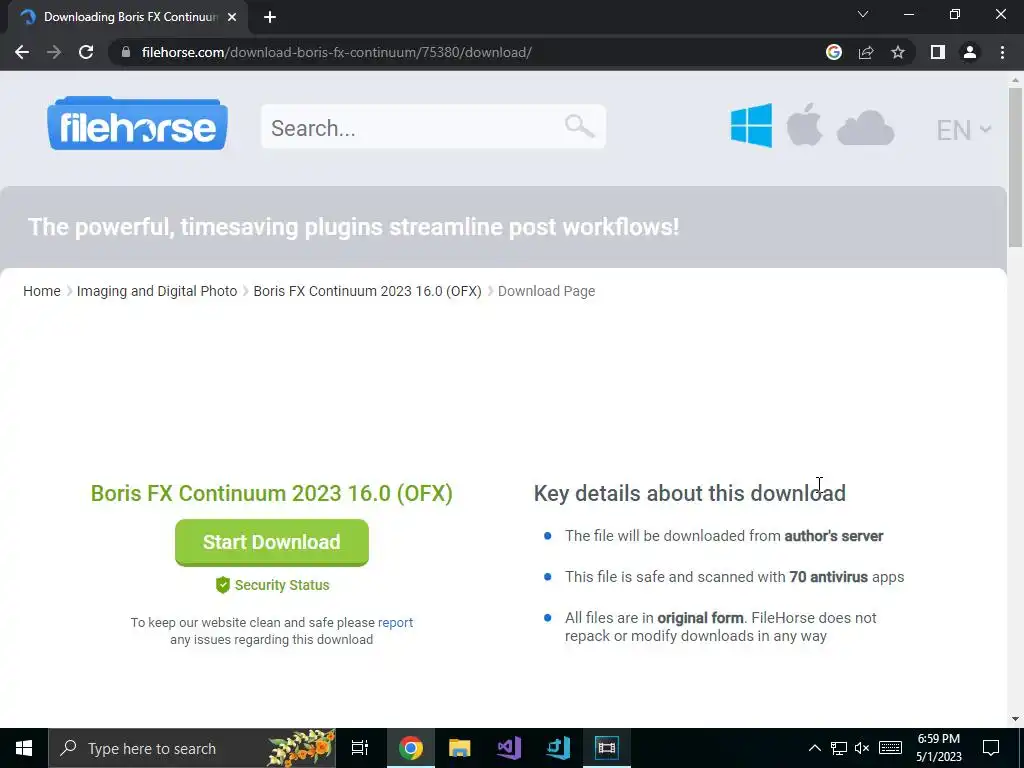Open the EN language dropdown
The width and height of the screenshot is (1024, 768).
[x=963, y=130]
